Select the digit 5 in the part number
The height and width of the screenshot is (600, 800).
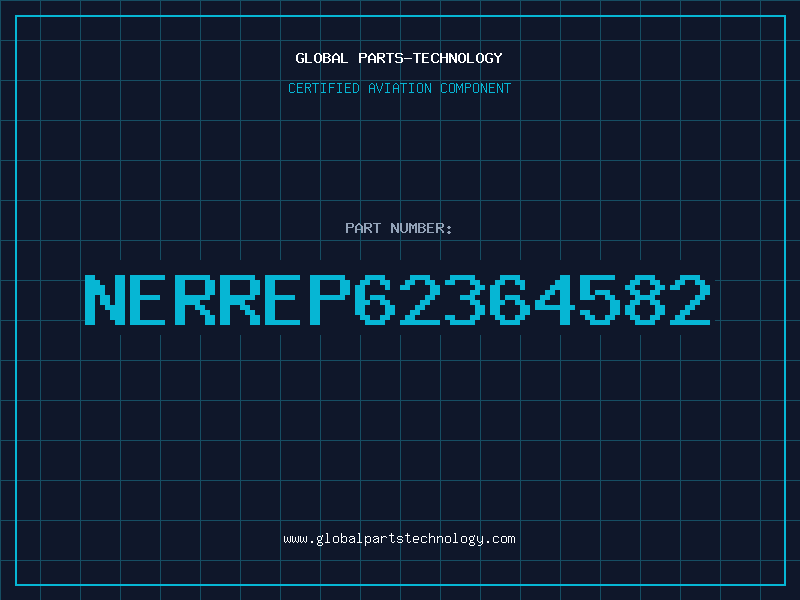click(x=599, y=299)
